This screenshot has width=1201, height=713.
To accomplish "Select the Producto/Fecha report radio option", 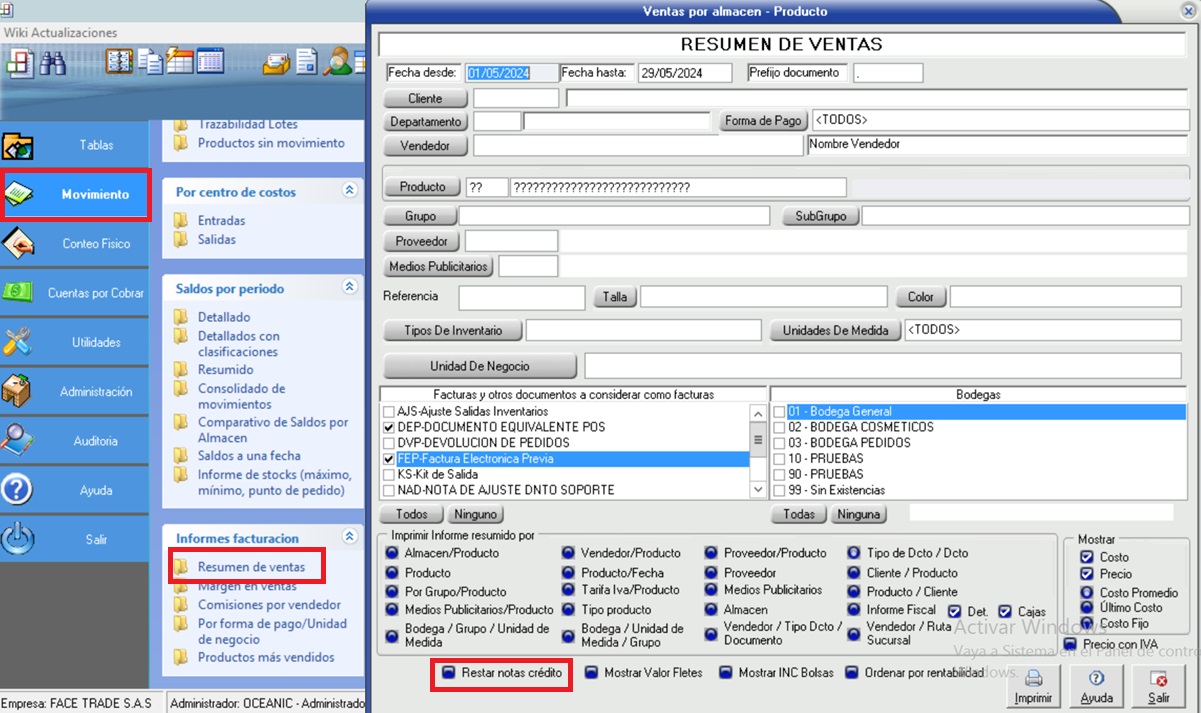I will (x=568, y=573).
